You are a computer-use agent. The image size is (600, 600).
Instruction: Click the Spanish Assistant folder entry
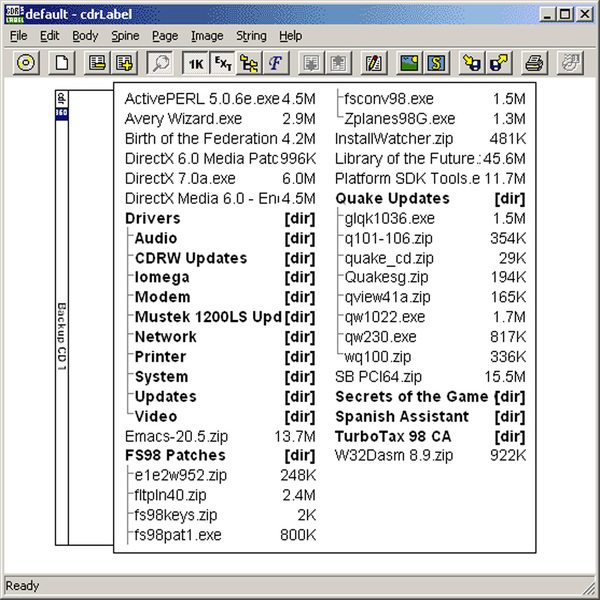pyautogui.click(x=430, y=417)
